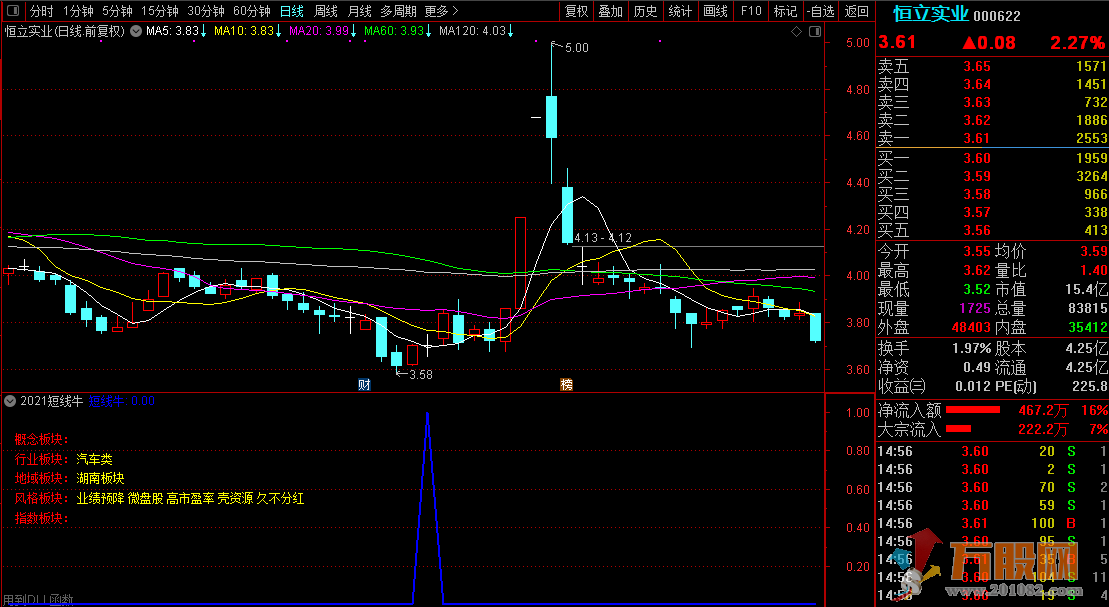The height and width of the screenshot is (607, 1109).
Task: Toggle 叠加 overlay mode
Action: (611, 12)
